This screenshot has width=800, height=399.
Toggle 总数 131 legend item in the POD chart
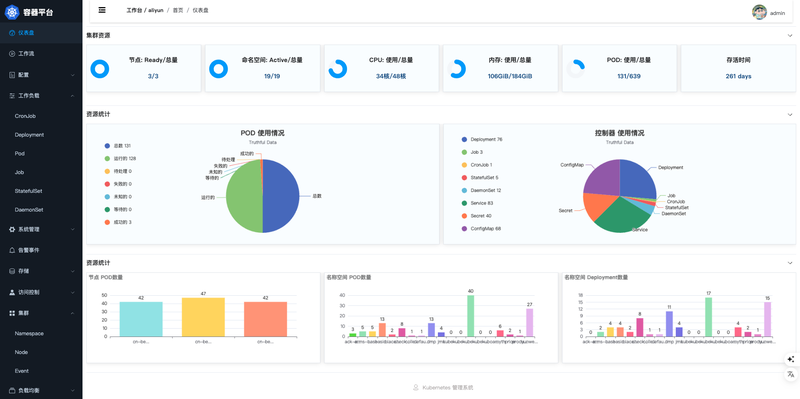pos(117,146)
